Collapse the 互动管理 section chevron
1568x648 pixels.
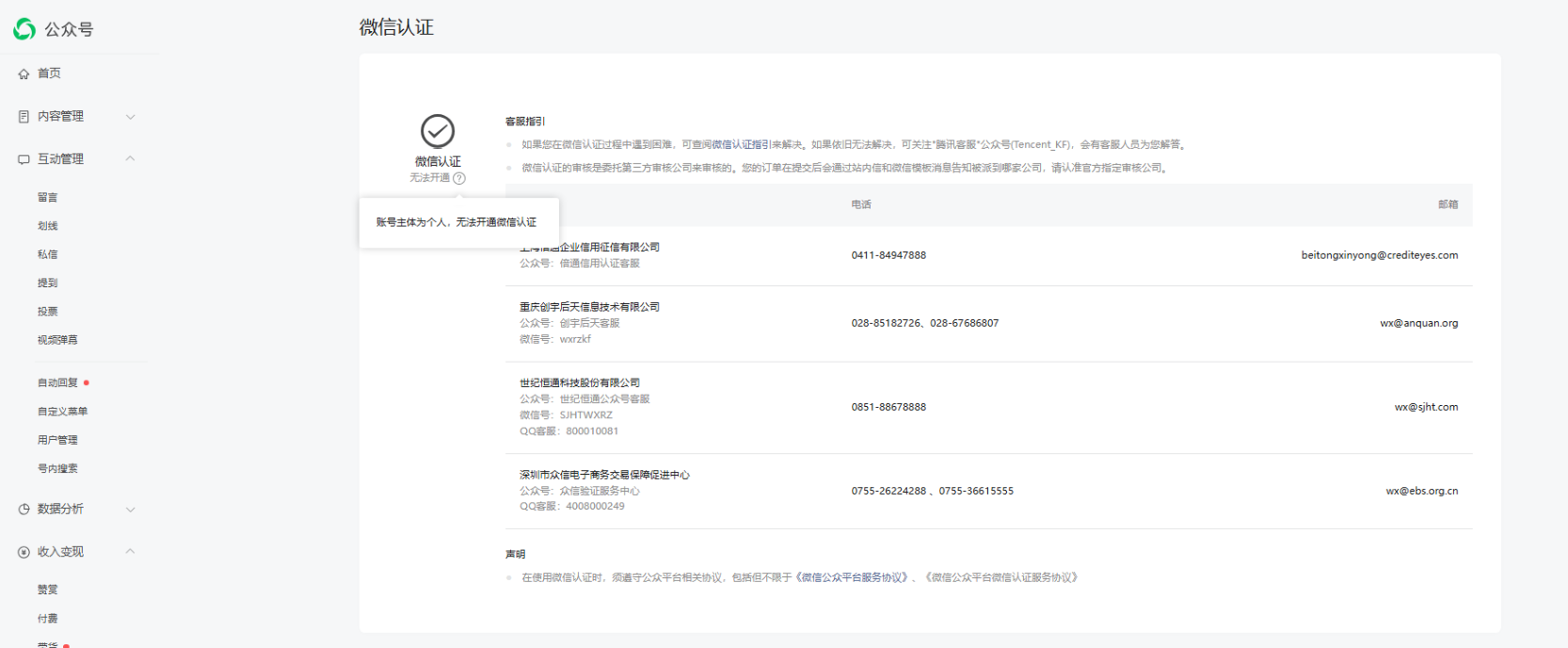(x=131, y=158)
